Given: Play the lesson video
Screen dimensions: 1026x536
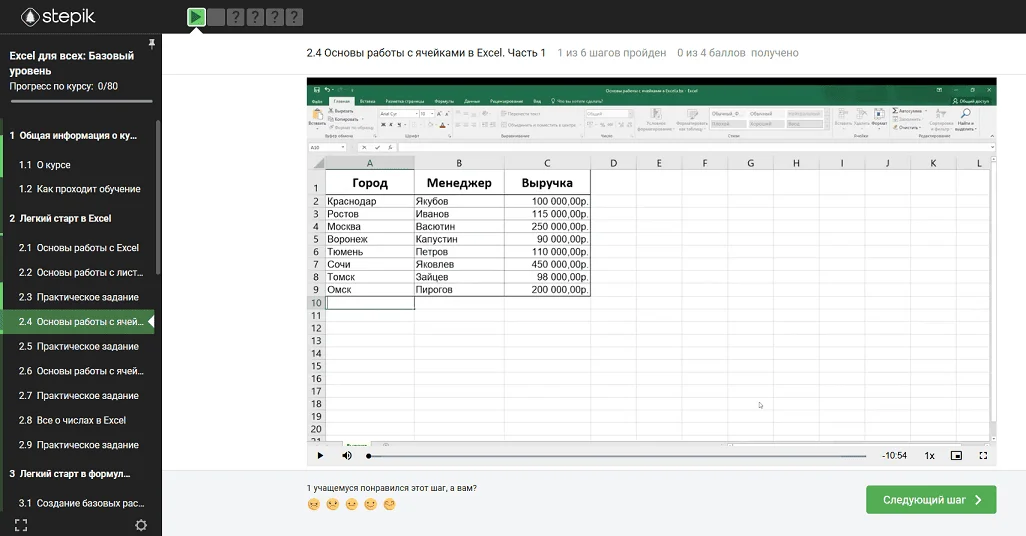Looking at the screenshot, I should click(320, 455).
